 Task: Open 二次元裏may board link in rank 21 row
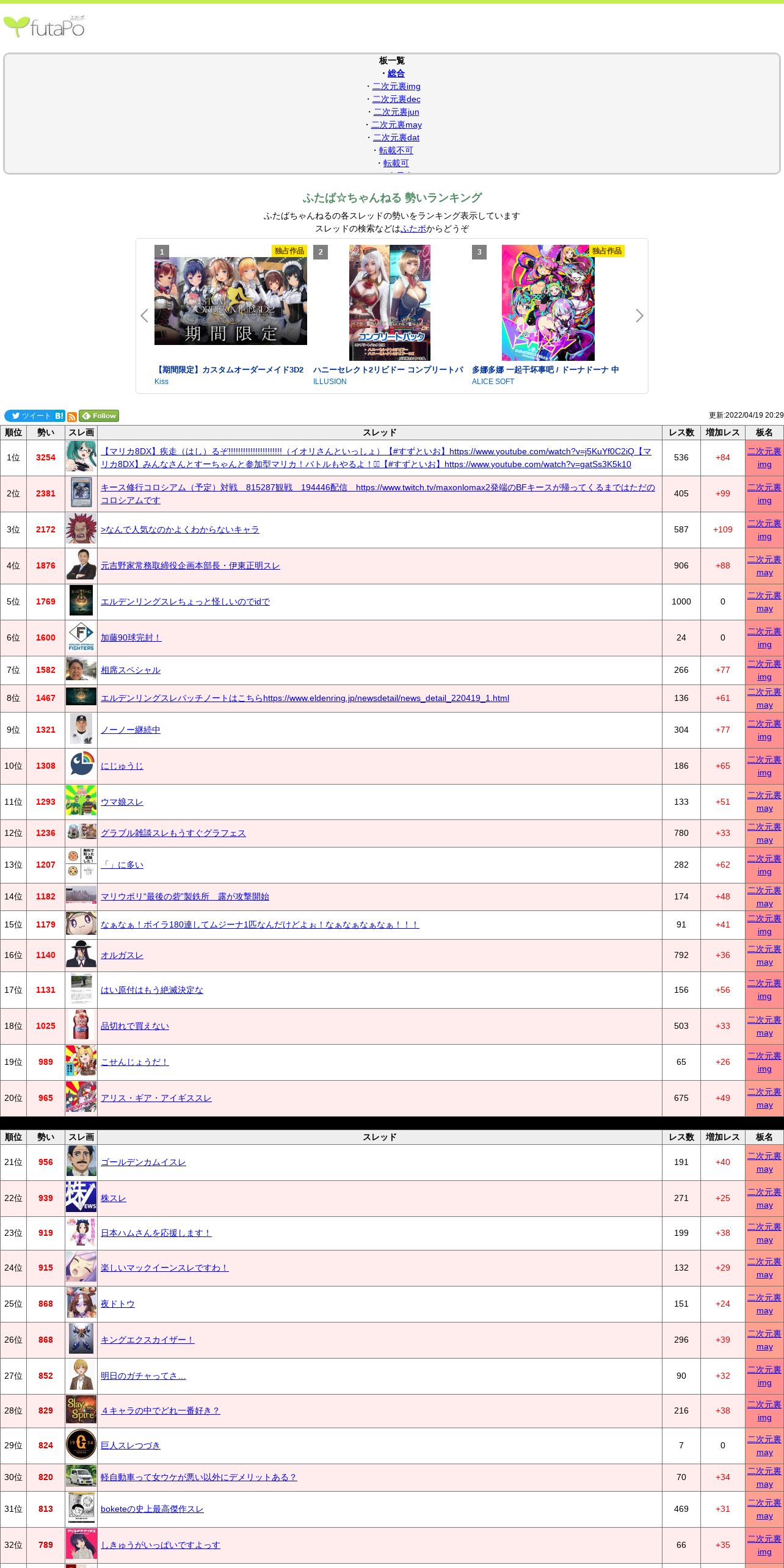pos(764,1162)
